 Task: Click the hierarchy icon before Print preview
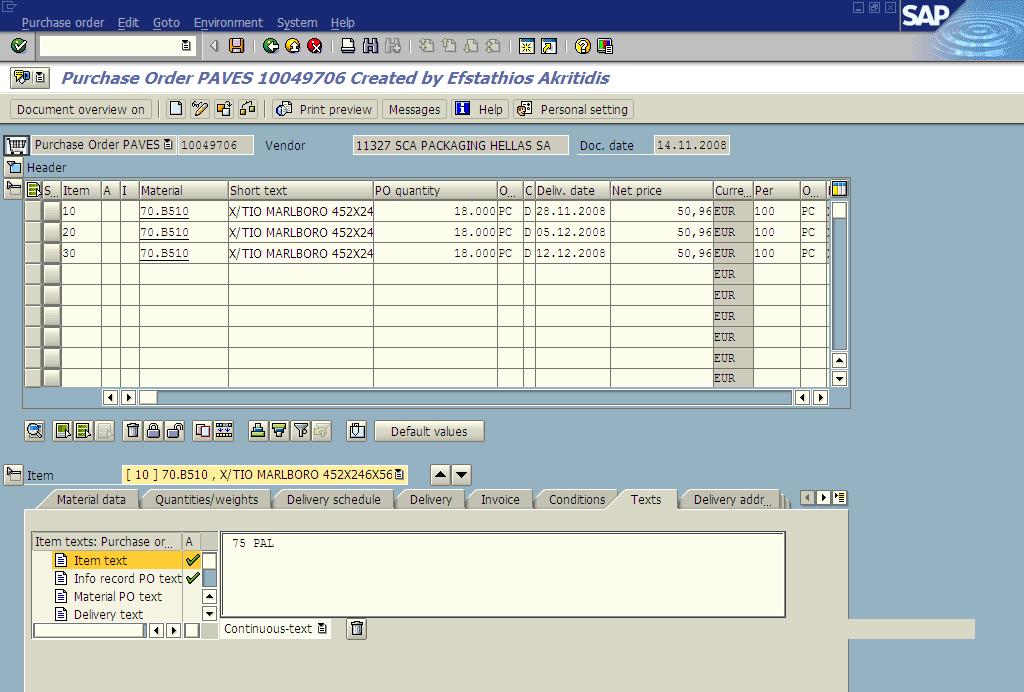pyautogui.click(x=248, y=109)
